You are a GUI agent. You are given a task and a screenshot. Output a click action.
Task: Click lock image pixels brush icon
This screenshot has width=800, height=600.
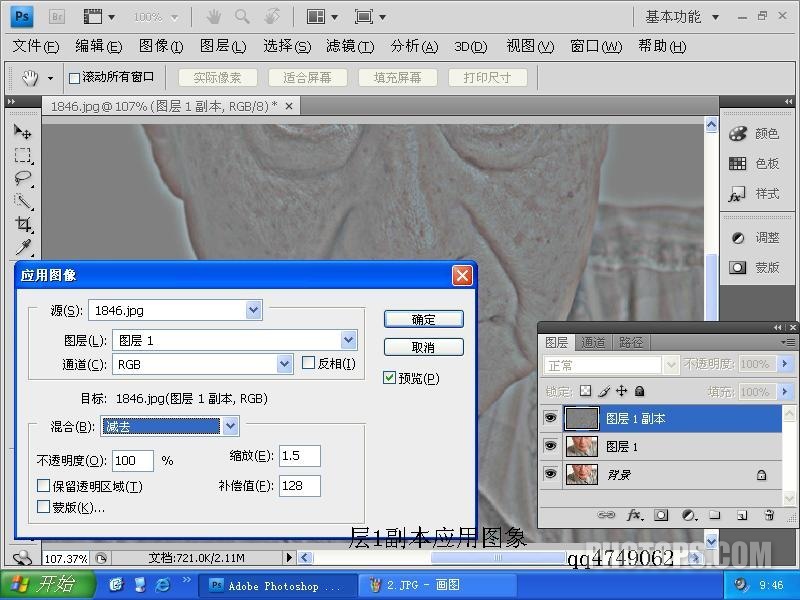(604, 391)
